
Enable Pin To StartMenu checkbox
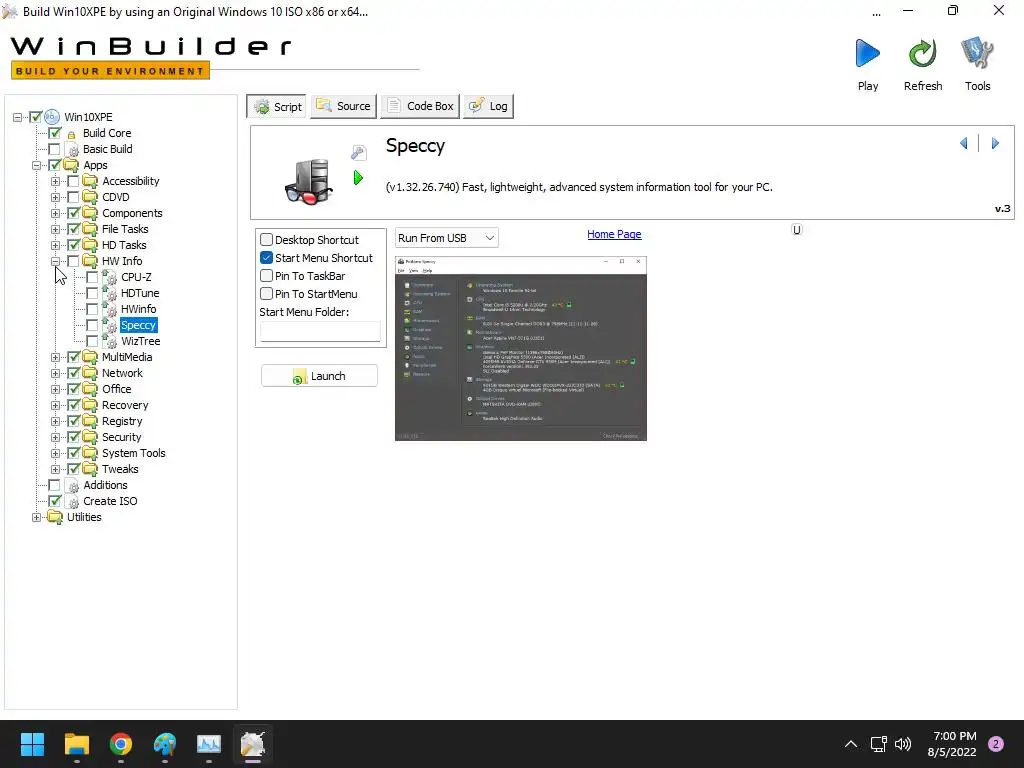266,294
